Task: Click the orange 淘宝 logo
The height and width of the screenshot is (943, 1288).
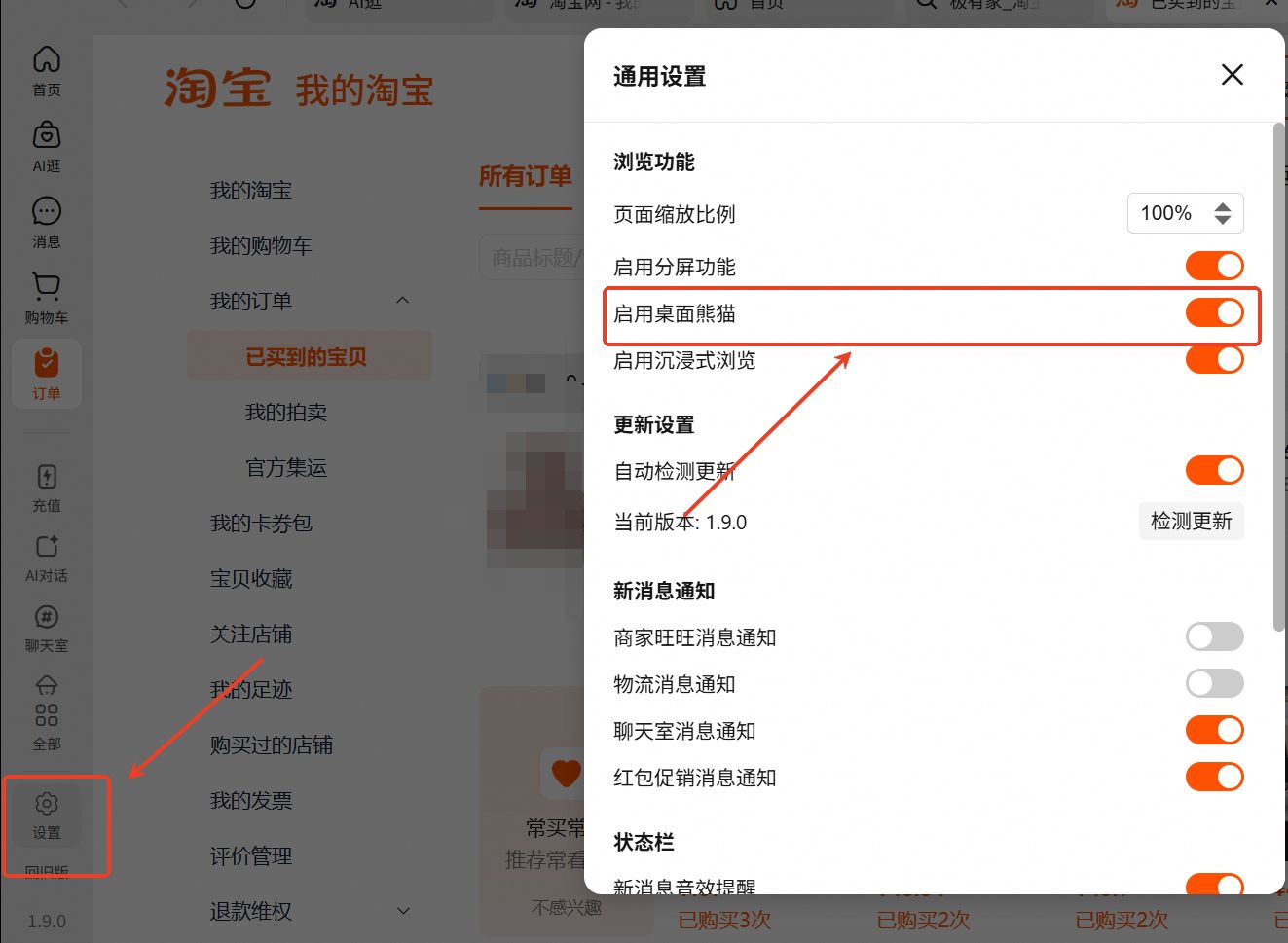Action: point(217,88)
